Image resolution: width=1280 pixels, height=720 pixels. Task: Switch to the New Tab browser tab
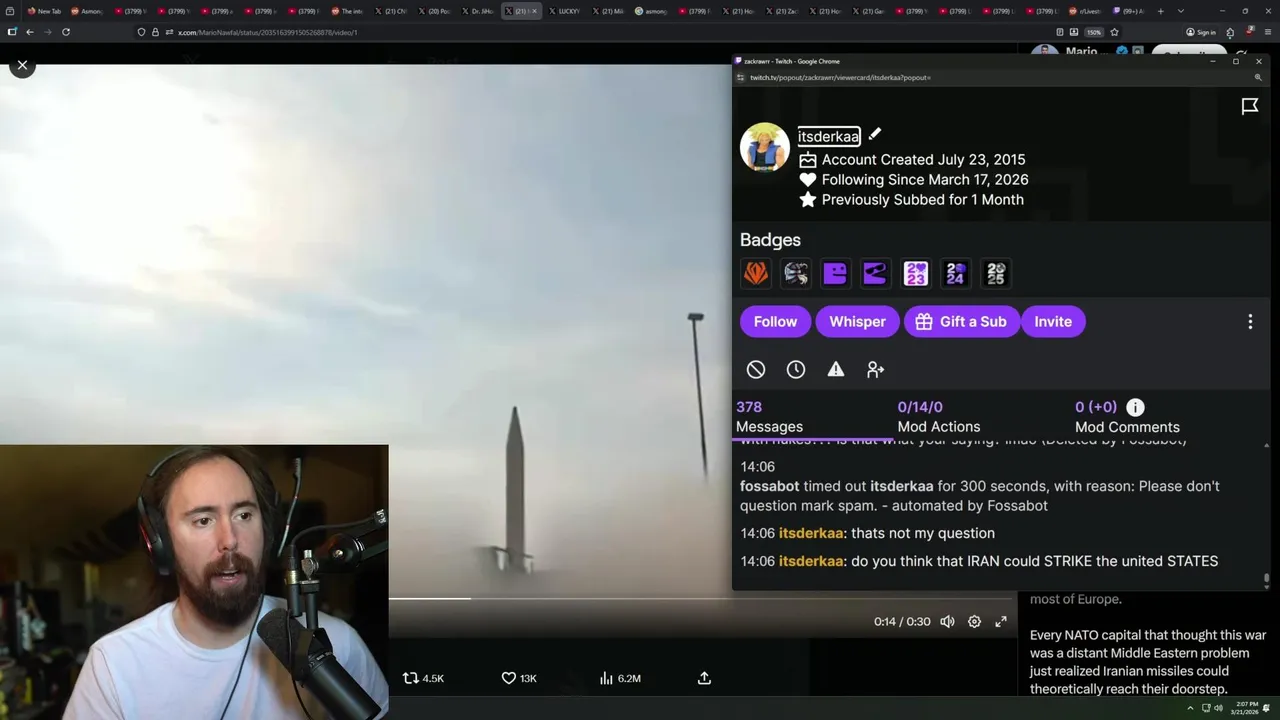tap(44, 11)
